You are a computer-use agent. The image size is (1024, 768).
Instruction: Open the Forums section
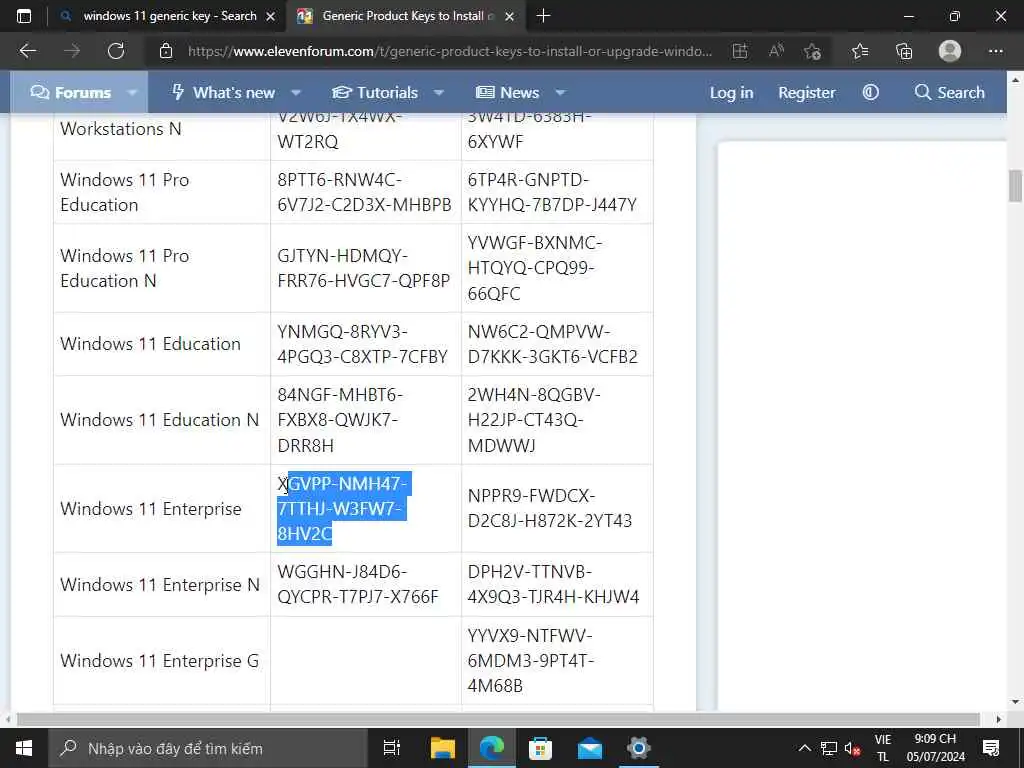coord(71,93)
